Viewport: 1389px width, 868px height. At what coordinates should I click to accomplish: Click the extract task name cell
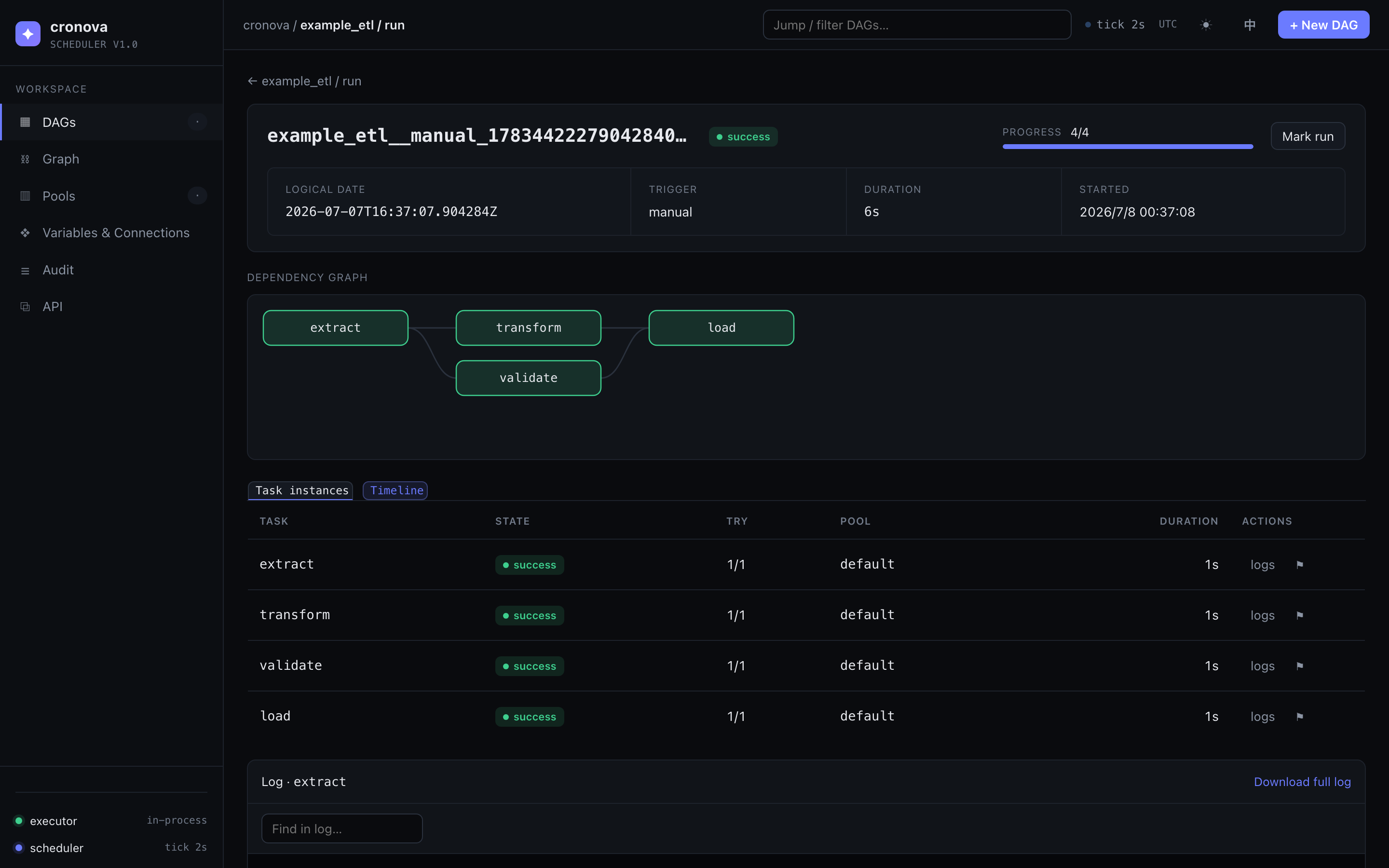coord(286,564)
